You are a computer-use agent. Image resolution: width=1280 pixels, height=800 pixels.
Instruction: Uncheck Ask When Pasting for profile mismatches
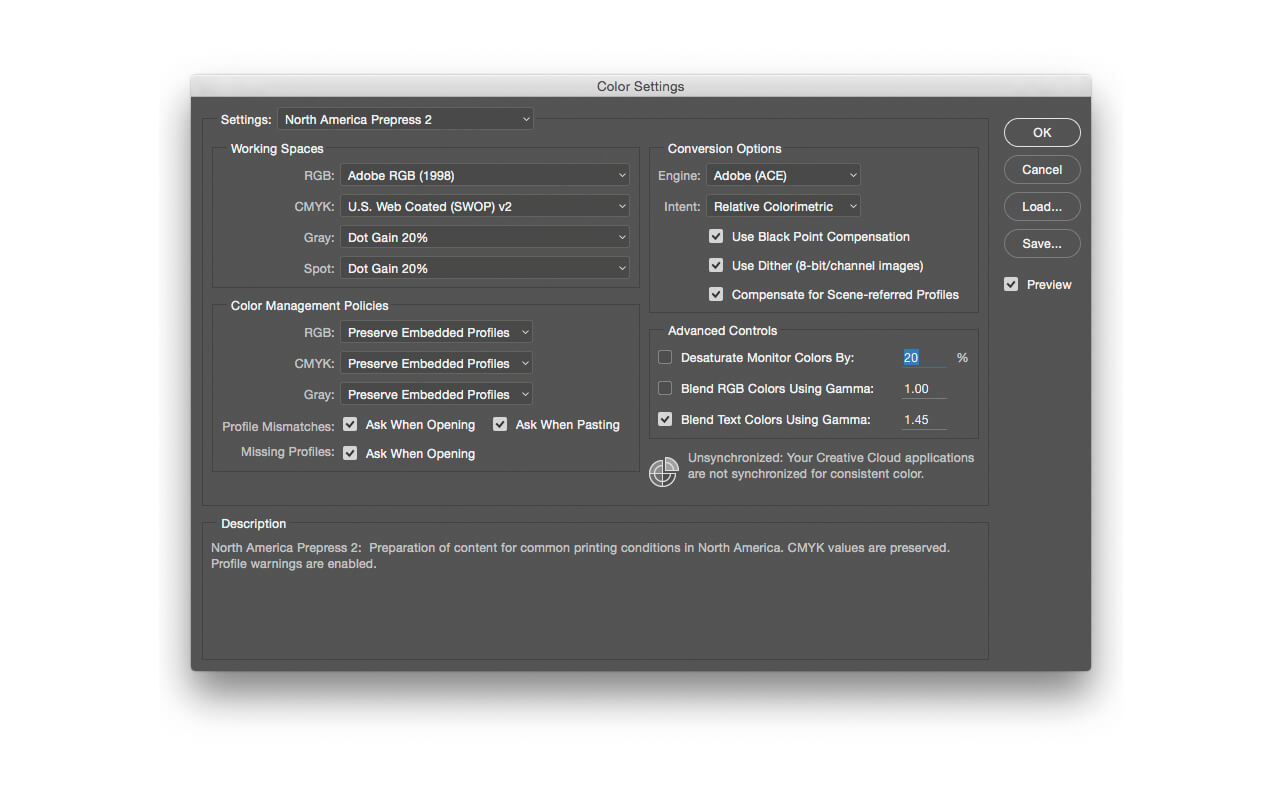(500, 425)
